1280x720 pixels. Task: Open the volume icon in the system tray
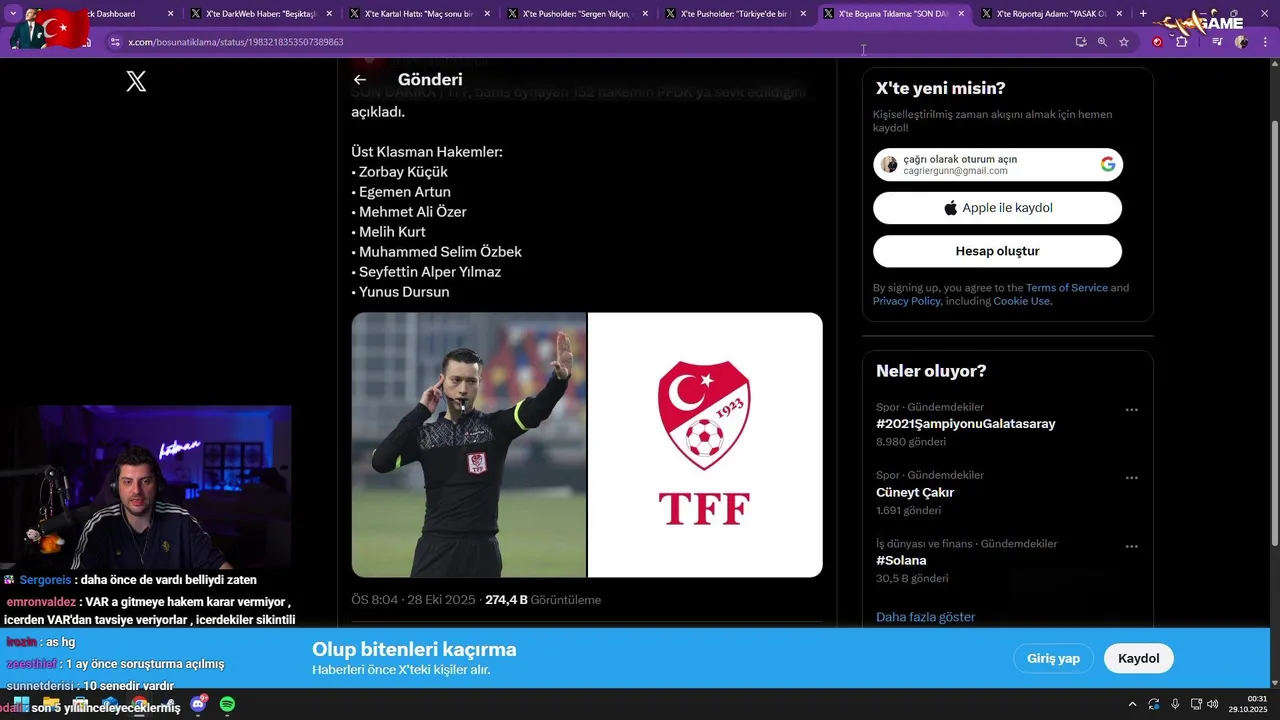point(1212,704)
